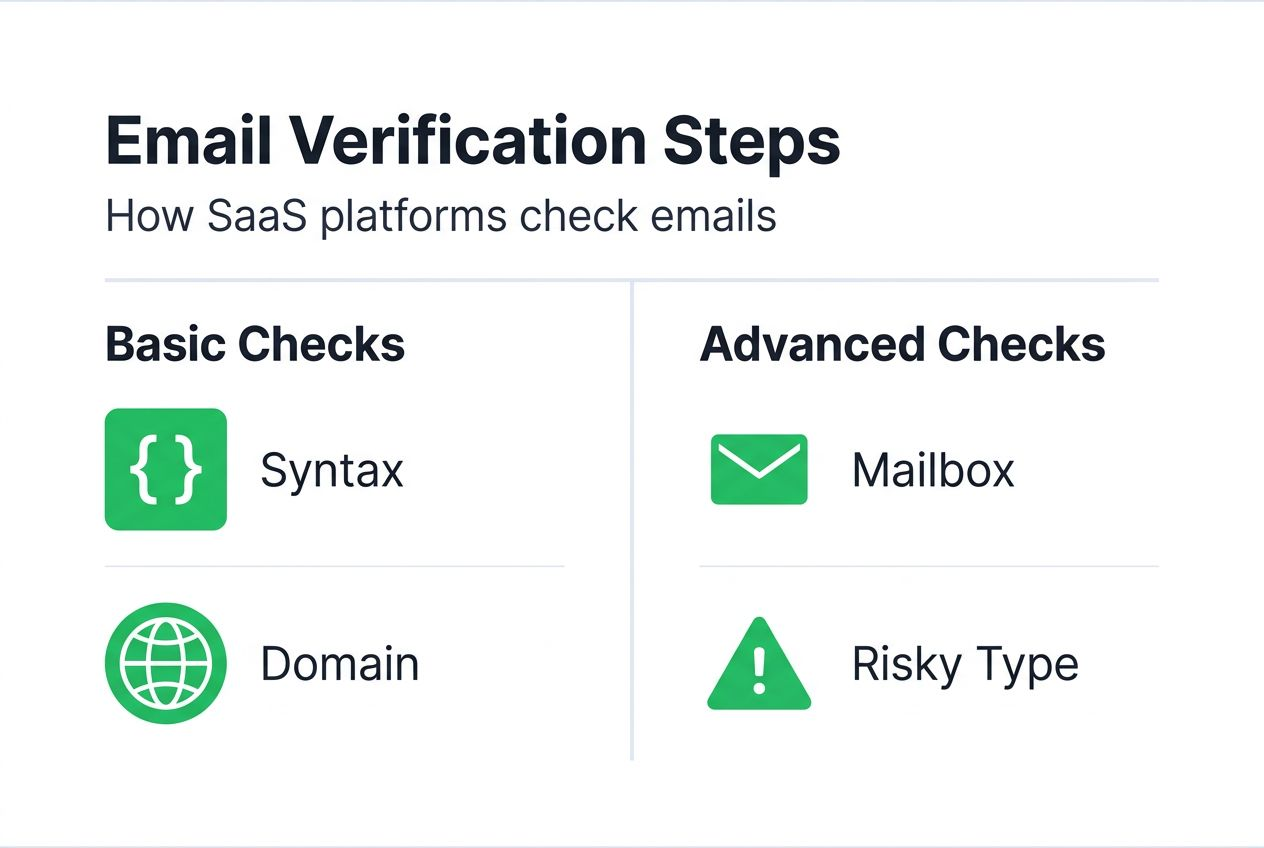
Task: Click the divider between Syntax and Domain
Action: pyautogui.click(x=335, y=567)
